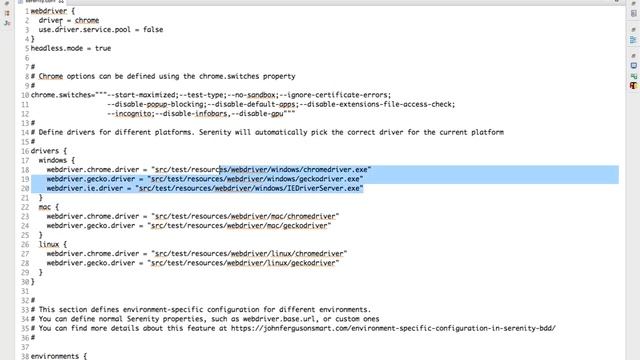This screenshot has width=640, height=360.
Task: Click the 'headless.mode = true' line
Action: point(71,48)
